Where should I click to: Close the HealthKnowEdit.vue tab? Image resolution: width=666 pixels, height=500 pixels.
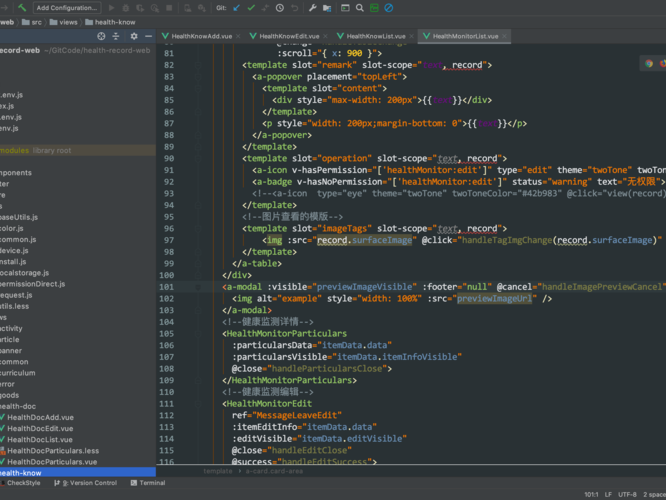[x=325, y=36]
